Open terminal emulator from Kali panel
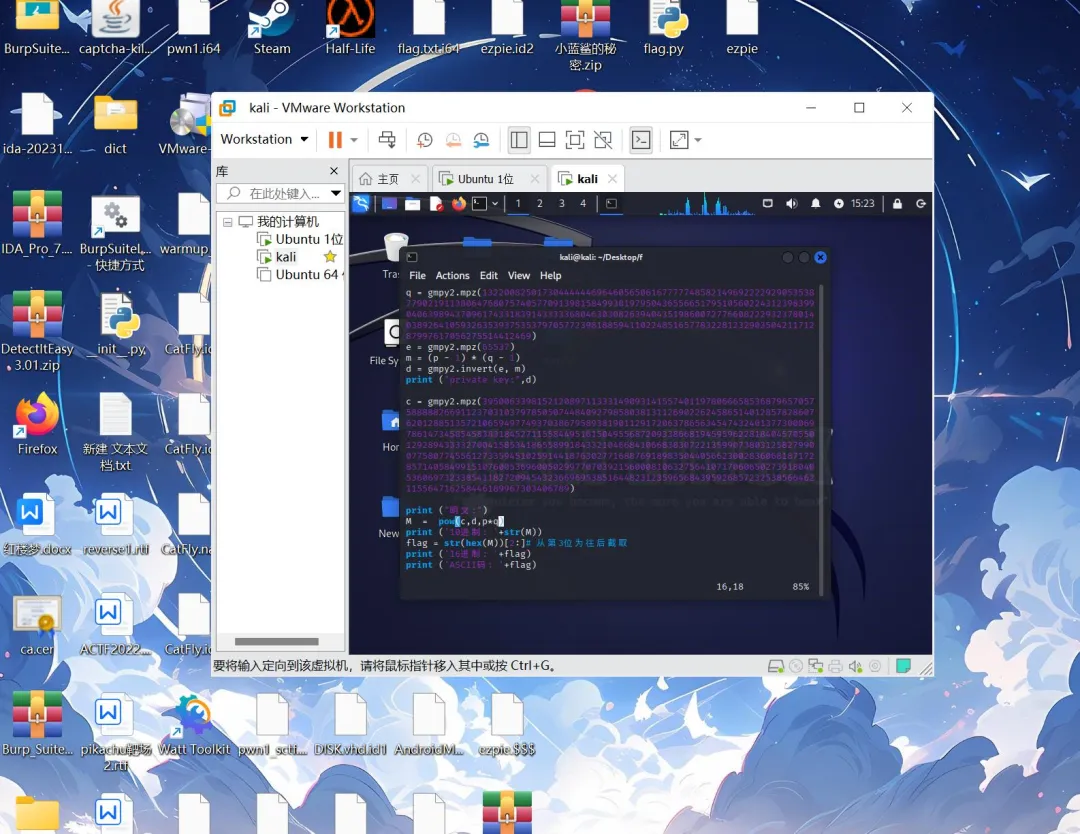The width and height of the screenshot is (1080, 834). pyautogui.click(x=479, y=203)
